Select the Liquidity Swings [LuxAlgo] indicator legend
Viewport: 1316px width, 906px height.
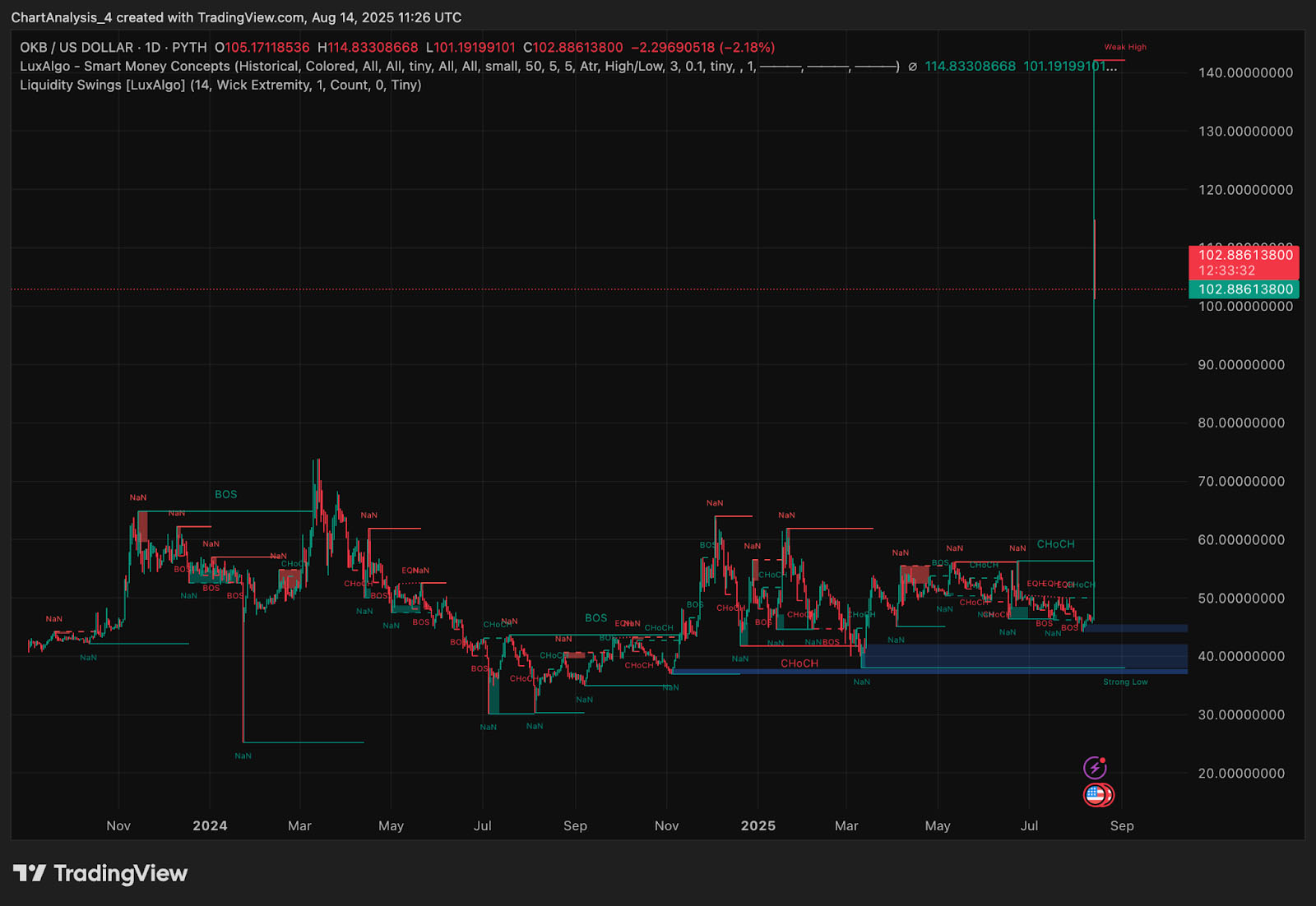tap(220, 86)
